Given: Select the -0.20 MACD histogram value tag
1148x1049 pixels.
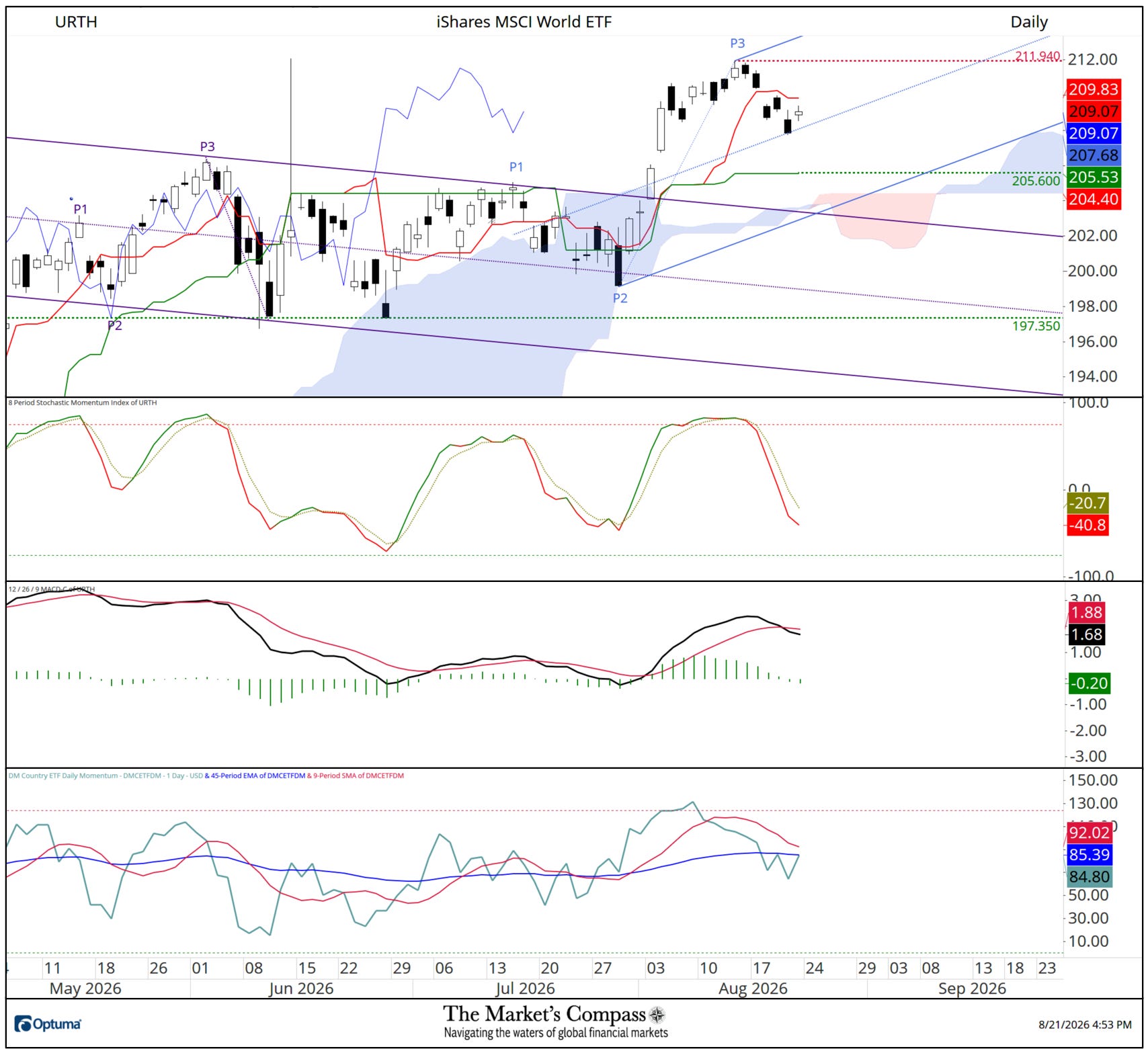Looking at the screenshot, I should pos(1089,683).
